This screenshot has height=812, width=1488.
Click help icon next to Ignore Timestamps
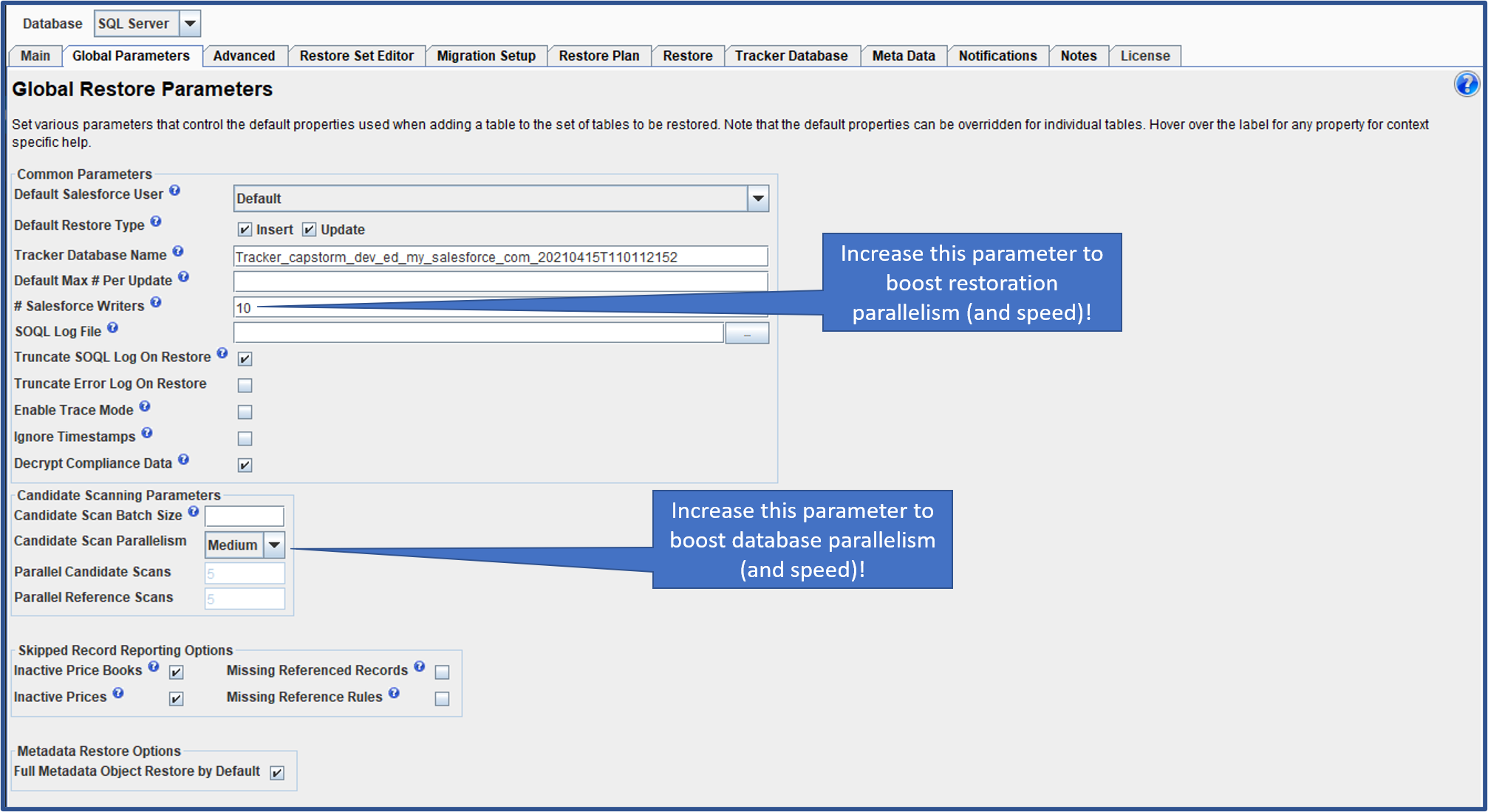tap(147, 433)
